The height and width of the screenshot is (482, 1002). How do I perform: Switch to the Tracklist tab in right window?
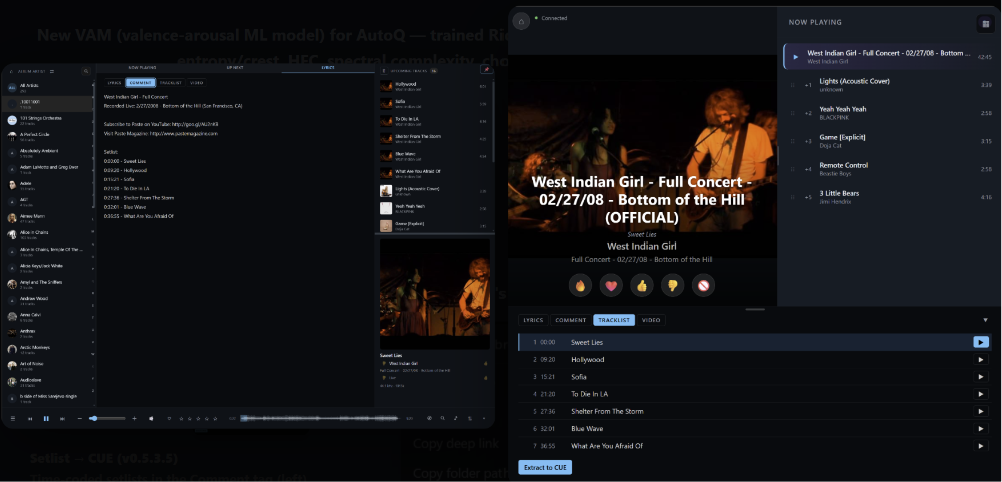[614, 320]
